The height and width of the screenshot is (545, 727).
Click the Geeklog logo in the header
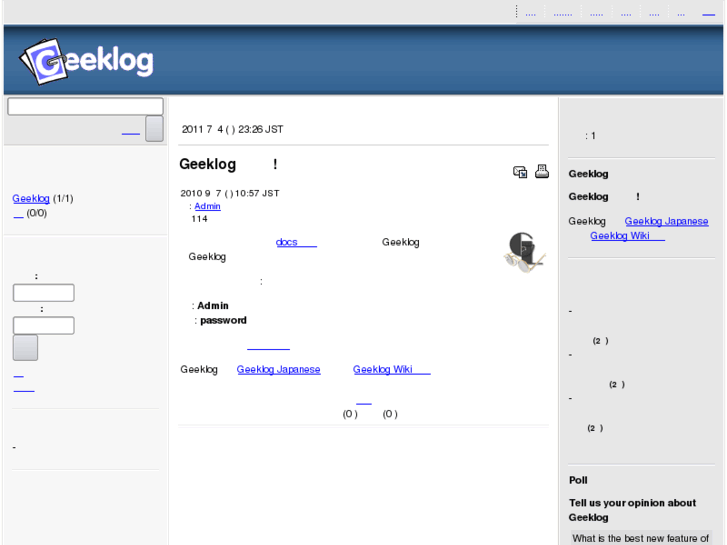click(86, 61)
